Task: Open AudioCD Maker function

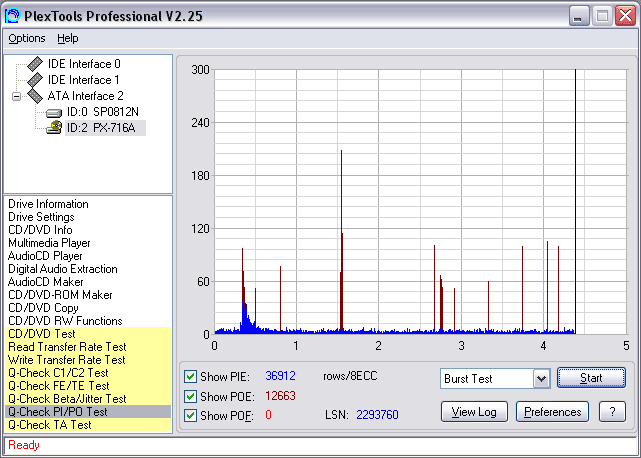Action: [45, 282]
